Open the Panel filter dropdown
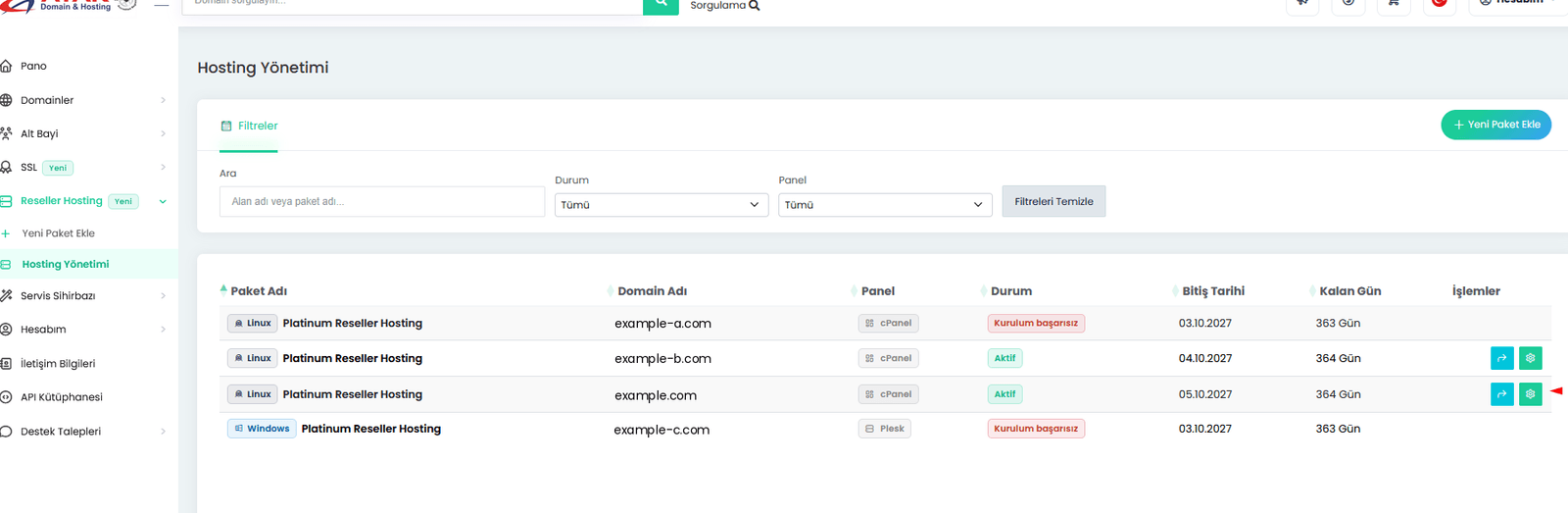Viewport: 1568px width, 513px height. coord(885,204)
